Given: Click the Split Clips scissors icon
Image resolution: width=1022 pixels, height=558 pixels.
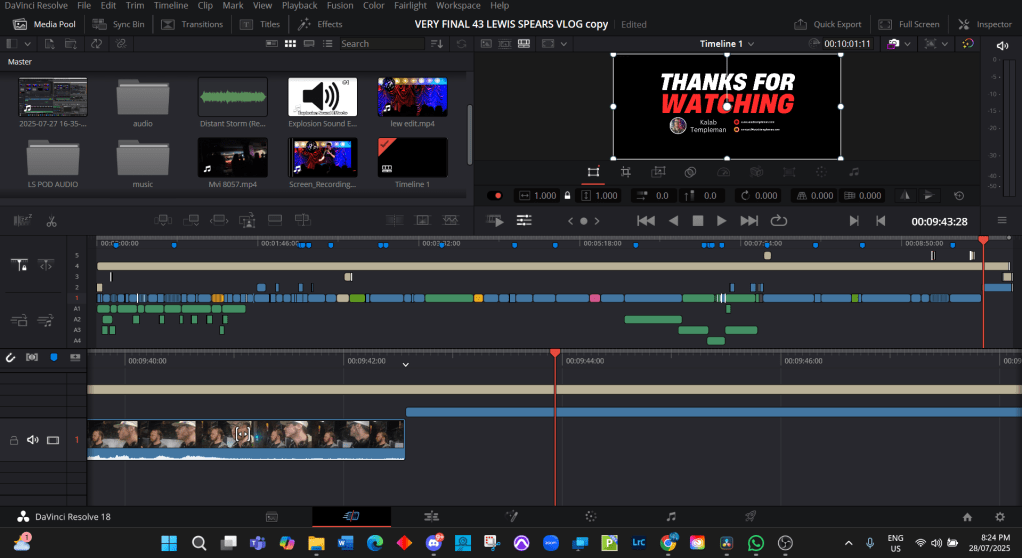Looking at the screenshot, I should [x=51, y=220].
